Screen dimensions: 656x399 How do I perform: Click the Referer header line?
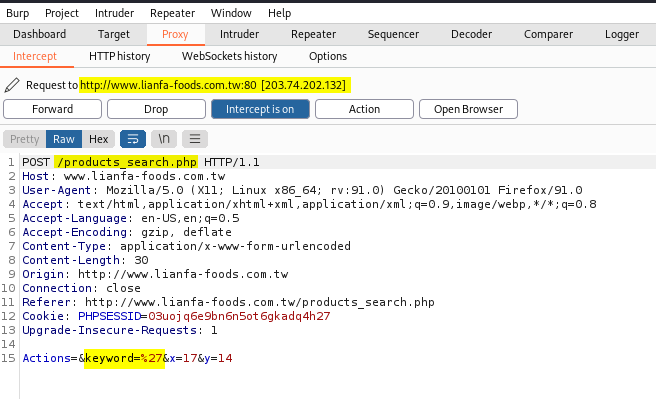pyautogui.click(x=228, y=302)
